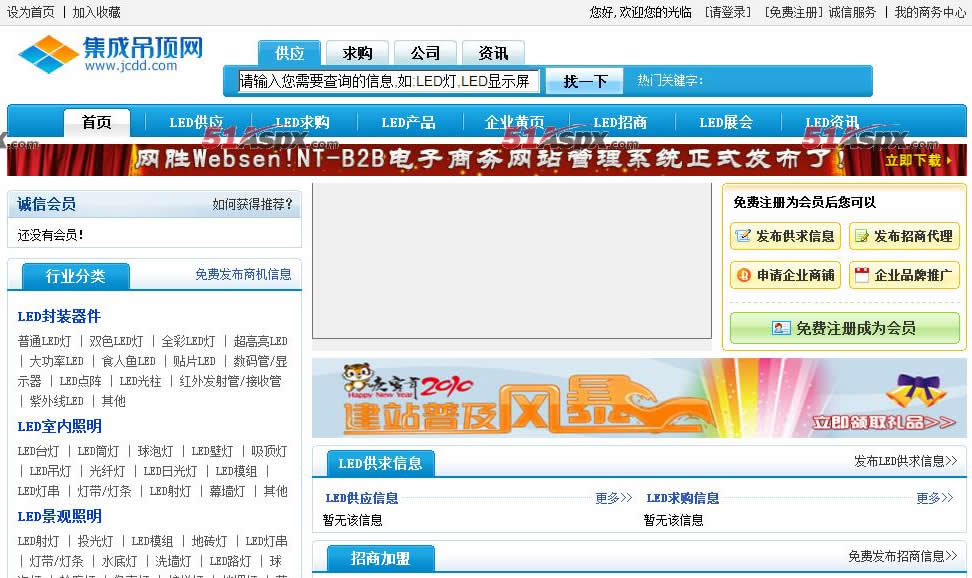The image size is (972, 578).
Task: Open 大功率LED category link
Action: [56, 361]
